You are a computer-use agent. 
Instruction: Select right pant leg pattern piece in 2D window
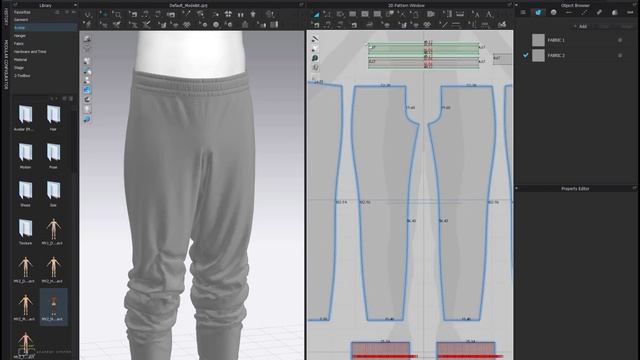(463, 204)
